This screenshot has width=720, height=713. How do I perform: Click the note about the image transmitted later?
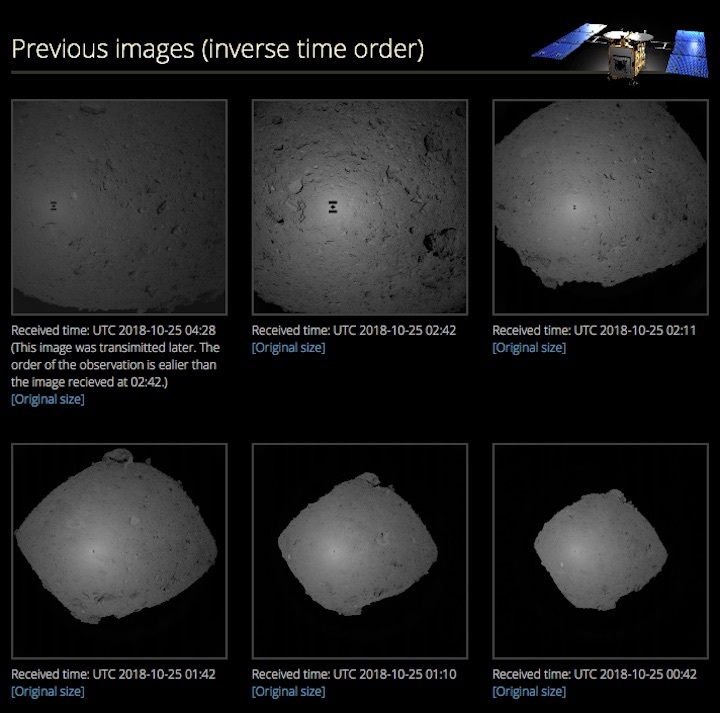(115, 364)
